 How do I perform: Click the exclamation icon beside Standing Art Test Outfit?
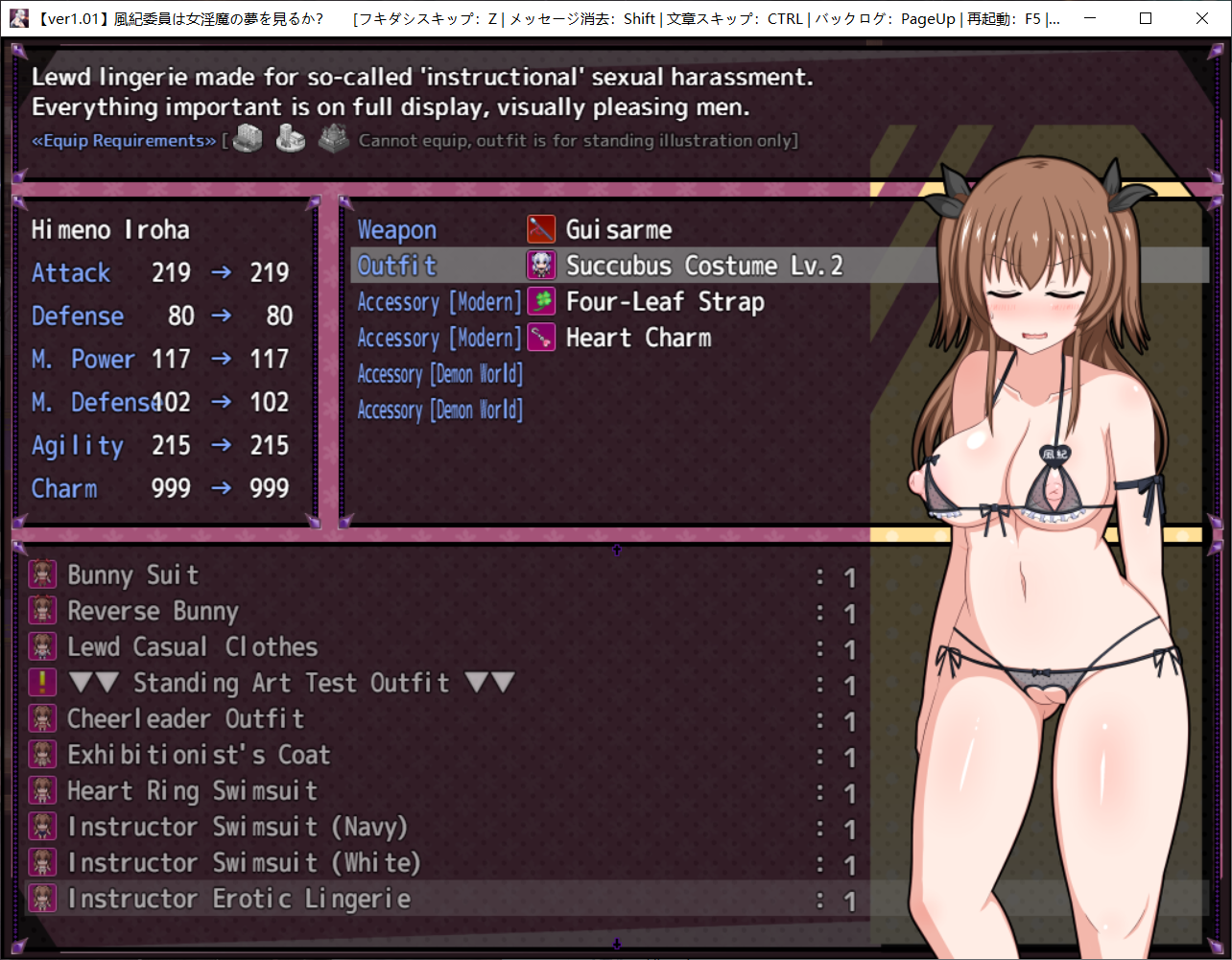click(42, 683)
